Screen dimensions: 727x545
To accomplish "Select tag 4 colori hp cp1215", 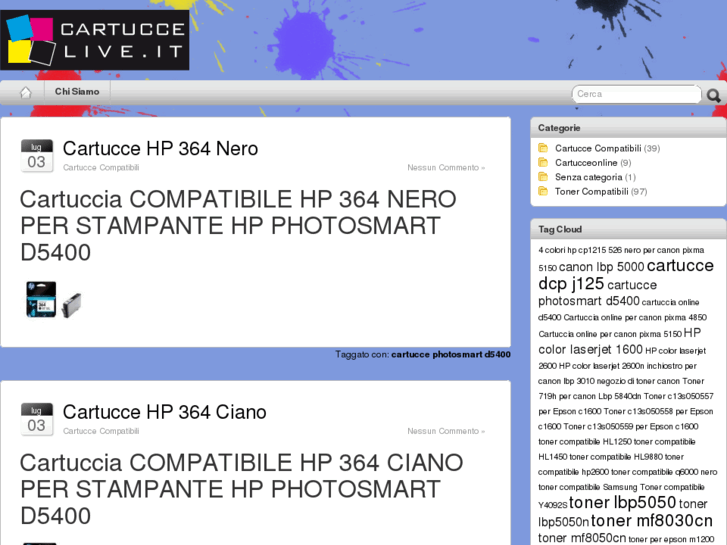I will [572, 250].
